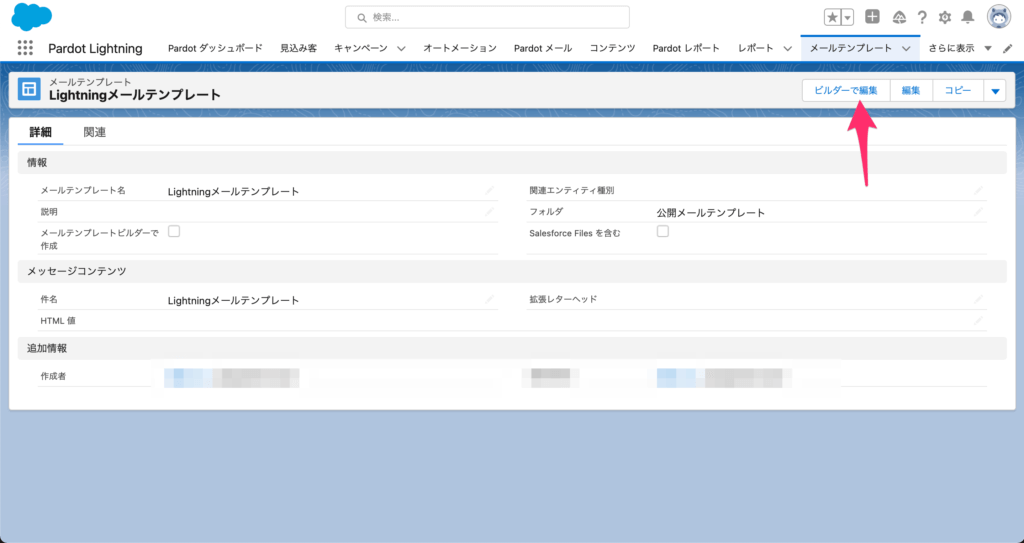
Task: Edit the フォルダ field pencil icon
Action: pyautogui.click(x=978, y=212)
